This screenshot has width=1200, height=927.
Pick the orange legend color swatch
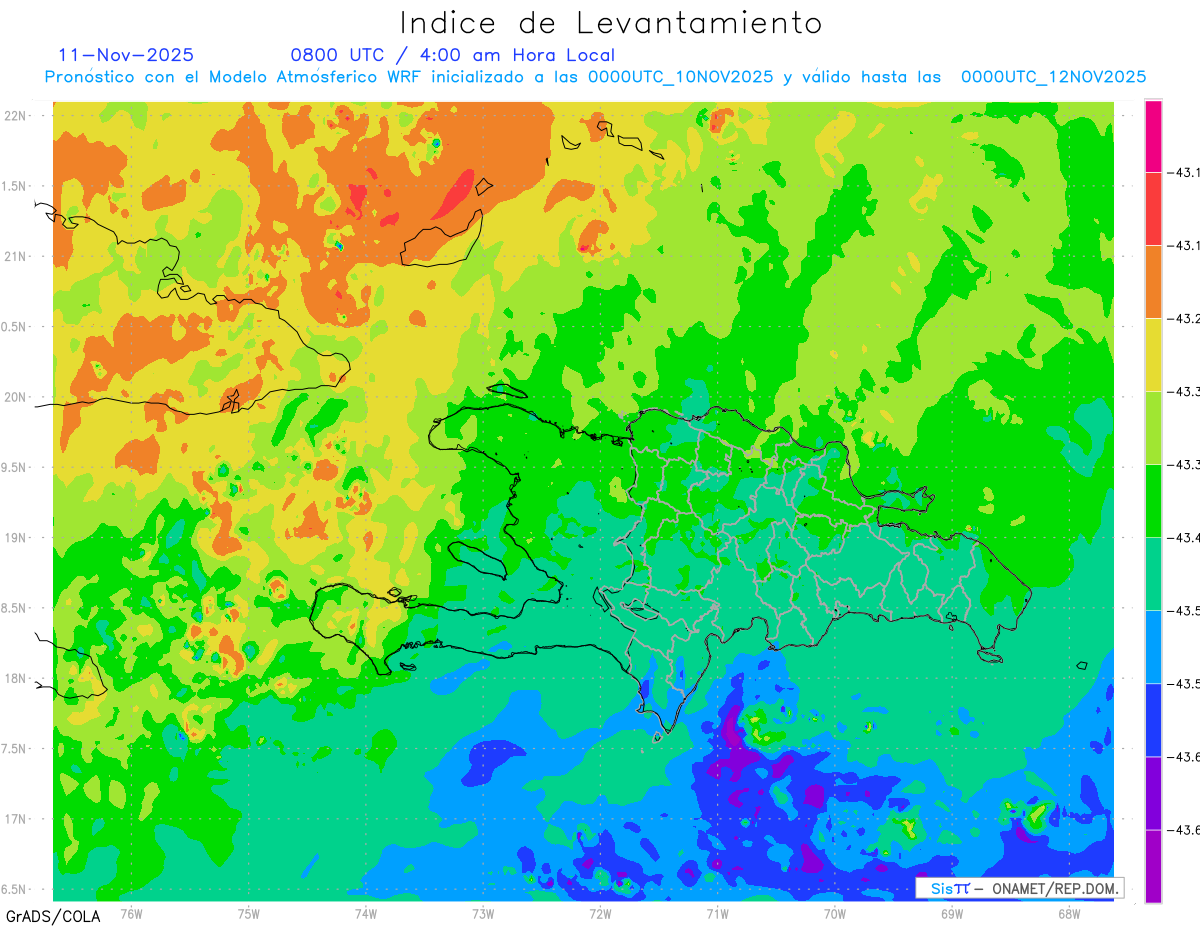pyautogui.click(x=1153, y=282)
